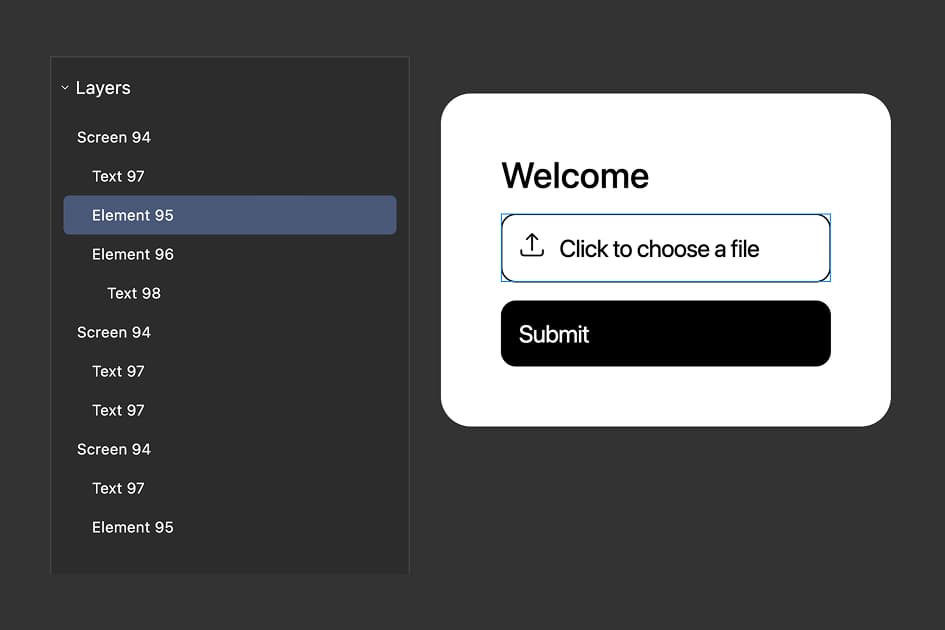Select the first Screen 94 layer
Image resolution: width=945 pixels, height=630 pixels.
(113, 137)
